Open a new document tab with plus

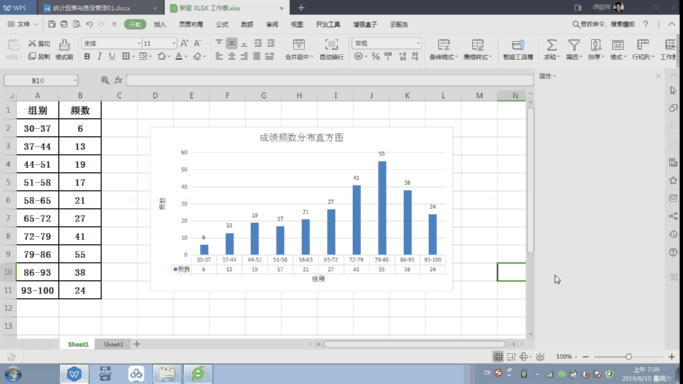click(301, 7)
